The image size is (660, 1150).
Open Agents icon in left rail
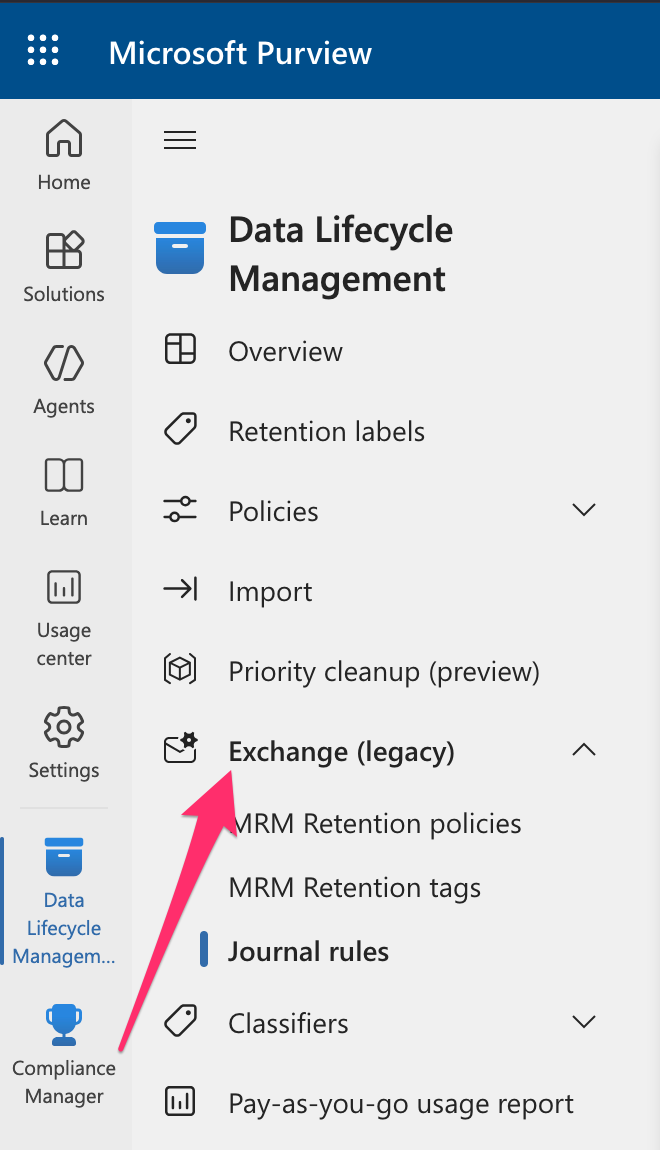(x=64, y=362)
